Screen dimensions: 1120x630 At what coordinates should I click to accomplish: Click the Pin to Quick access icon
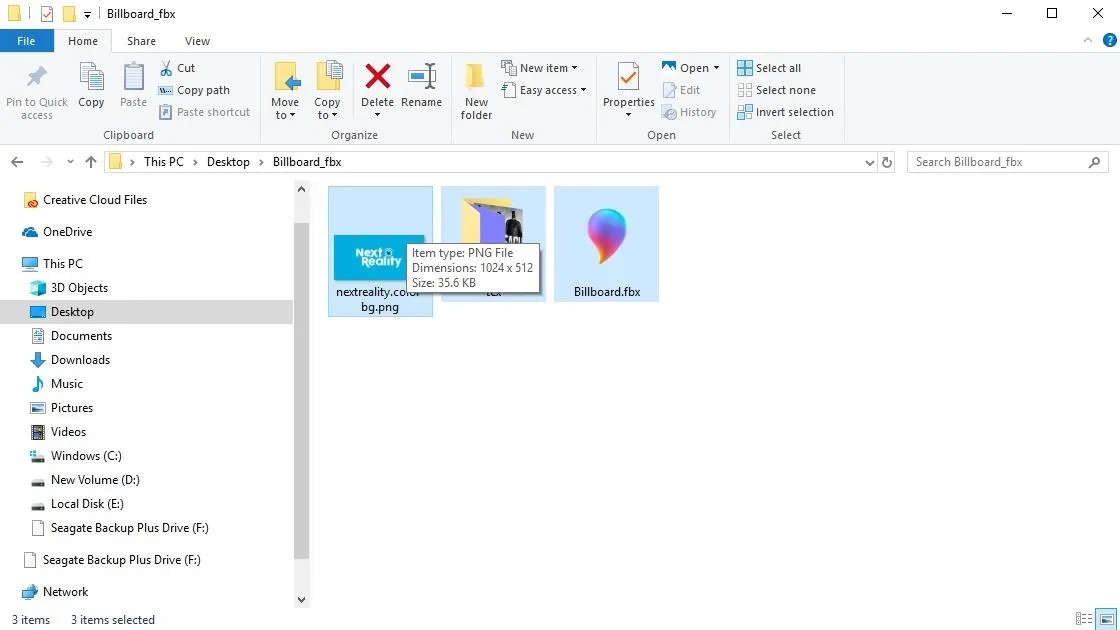[x=36, y=77]
